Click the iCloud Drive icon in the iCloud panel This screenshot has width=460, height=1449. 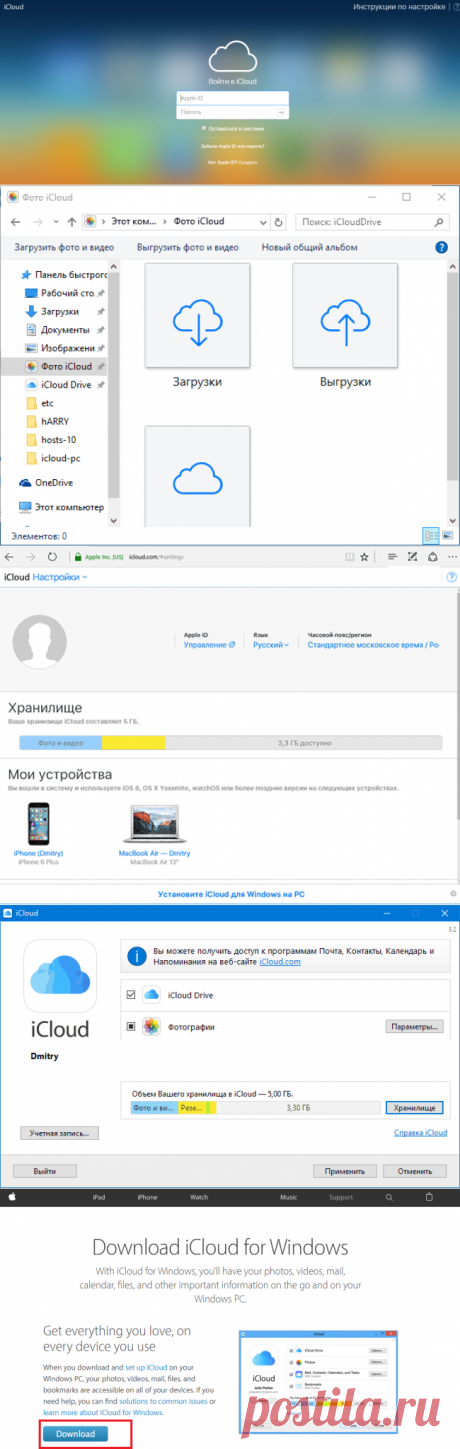click(x=151, y=995)
